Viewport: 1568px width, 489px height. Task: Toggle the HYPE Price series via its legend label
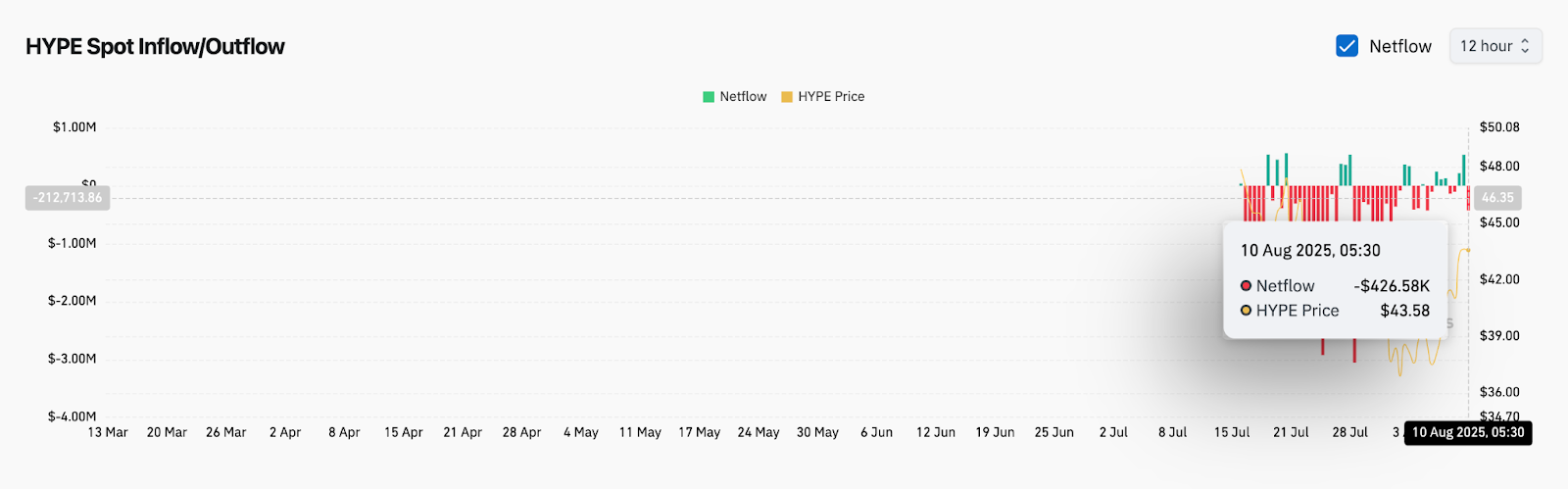click(831, 97)
